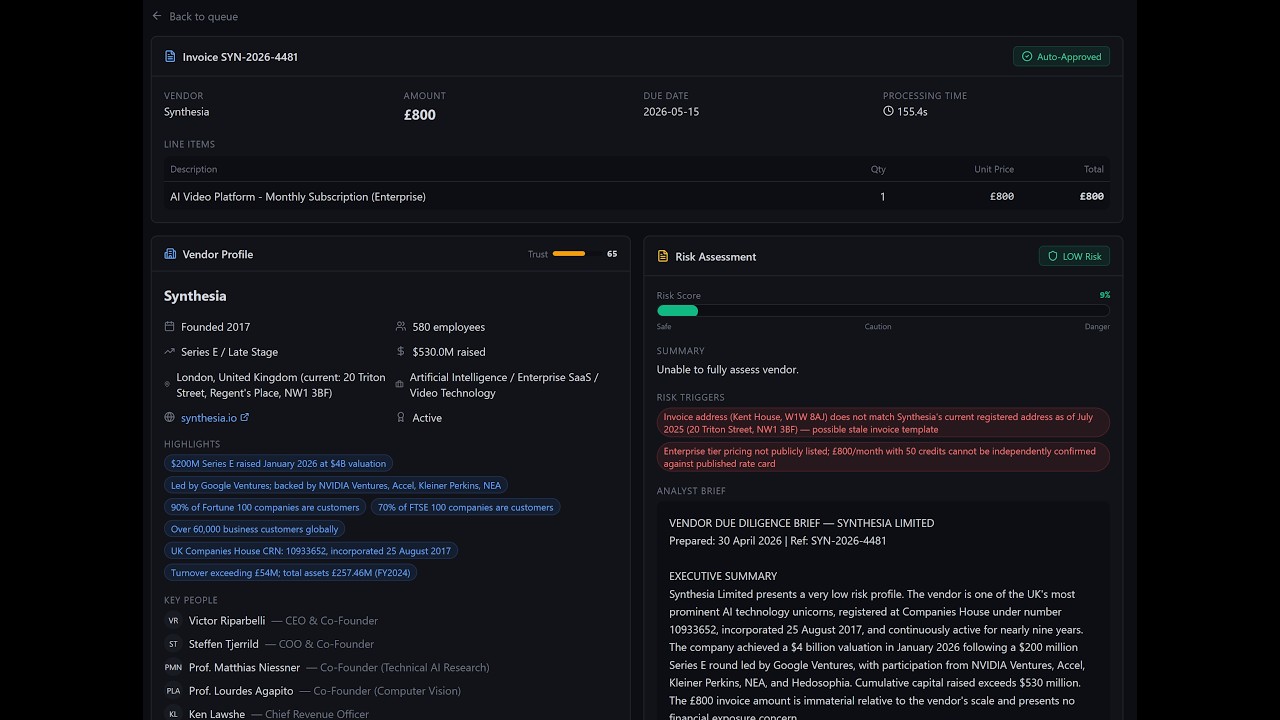The image size is (1280, 720).
Task: Click the due date 2026-05-15
Action: click(671, 112)
